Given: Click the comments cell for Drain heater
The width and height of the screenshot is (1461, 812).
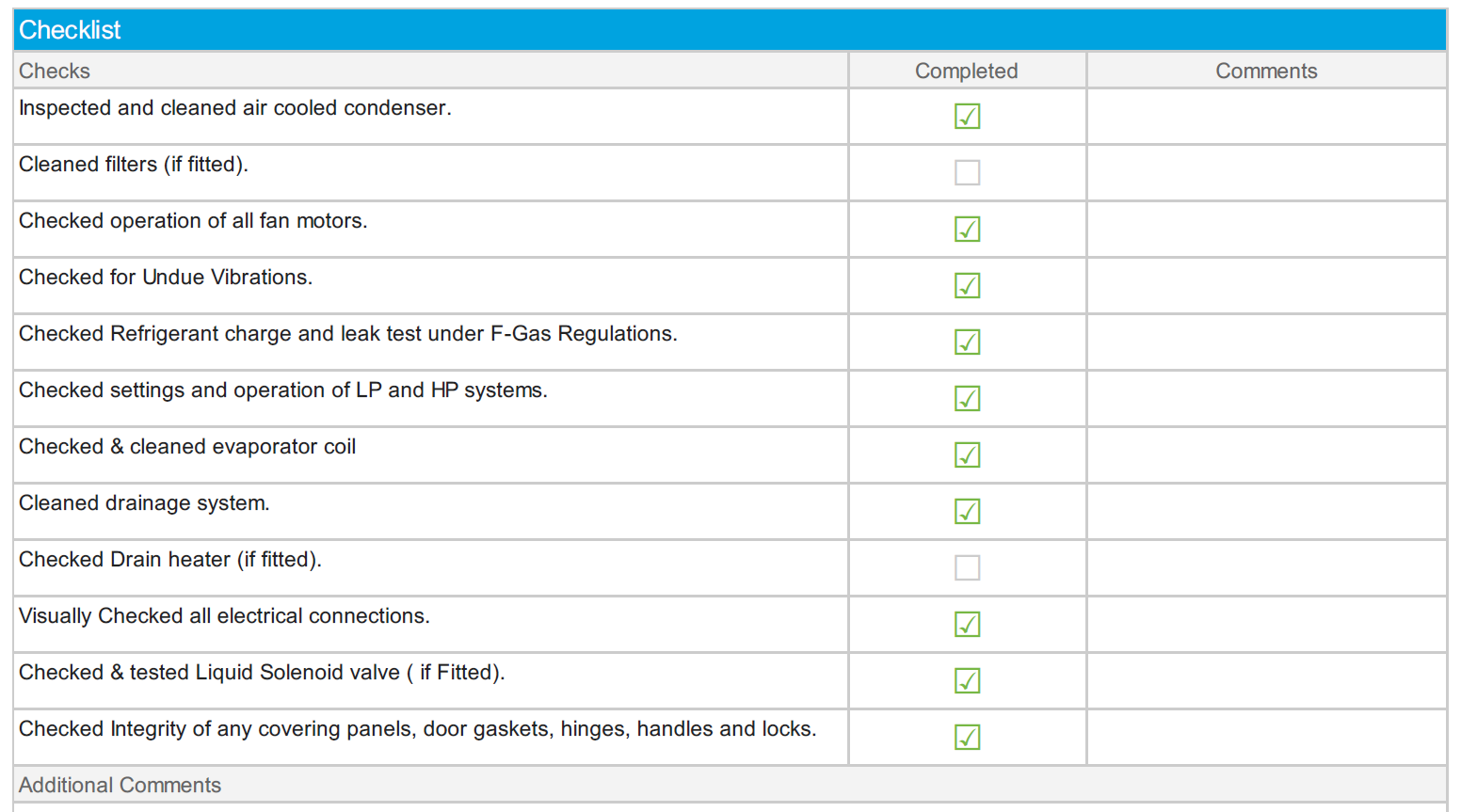Looking at the screenshot, I should [x=1266, y=568].
